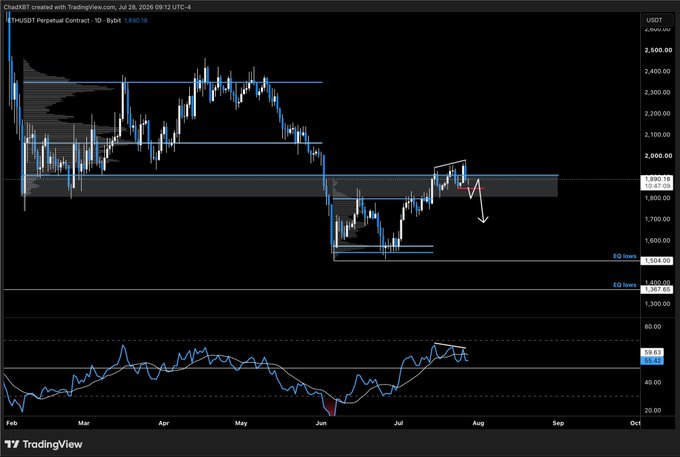Click the 2,000.00 price axis label
The height and width of the screenshot is (457, 680).
pos(658,156)
